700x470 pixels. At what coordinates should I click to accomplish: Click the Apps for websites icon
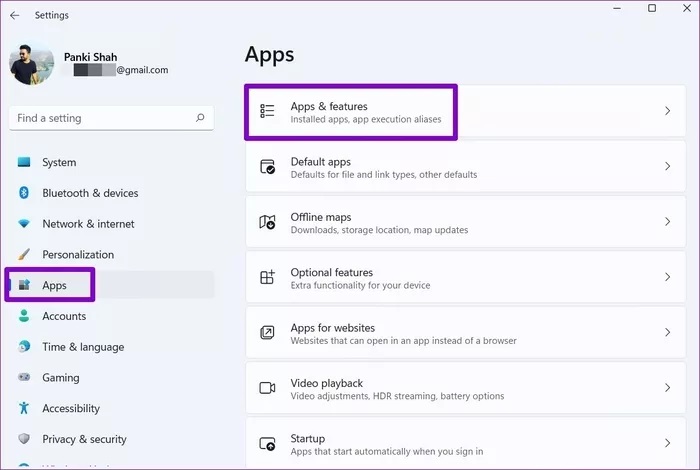tap(267, 333)
